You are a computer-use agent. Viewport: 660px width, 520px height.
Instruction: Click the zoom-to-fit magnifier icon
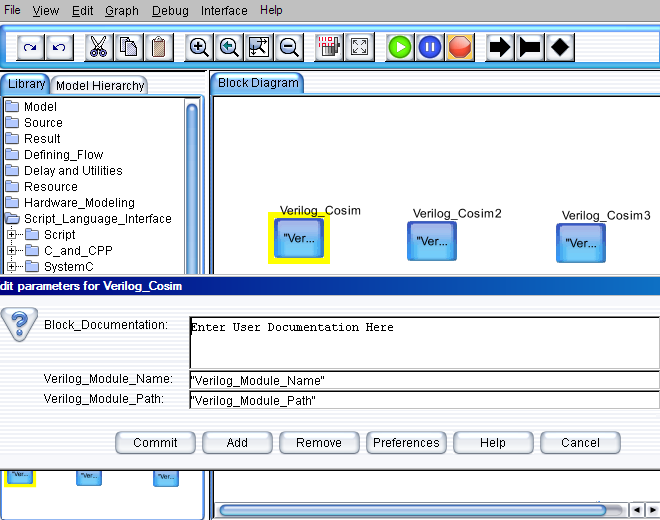coord(259,47)
